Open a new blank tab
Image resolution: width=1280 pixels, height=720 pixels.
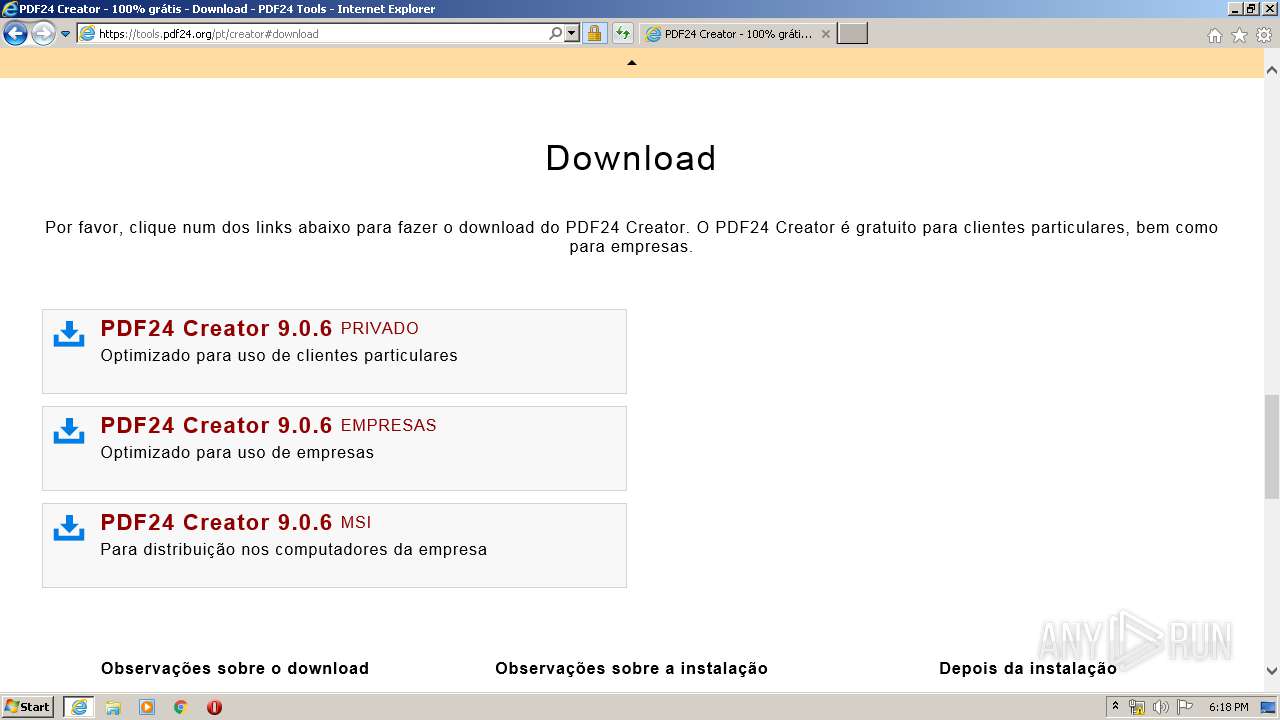click(852, 34)
